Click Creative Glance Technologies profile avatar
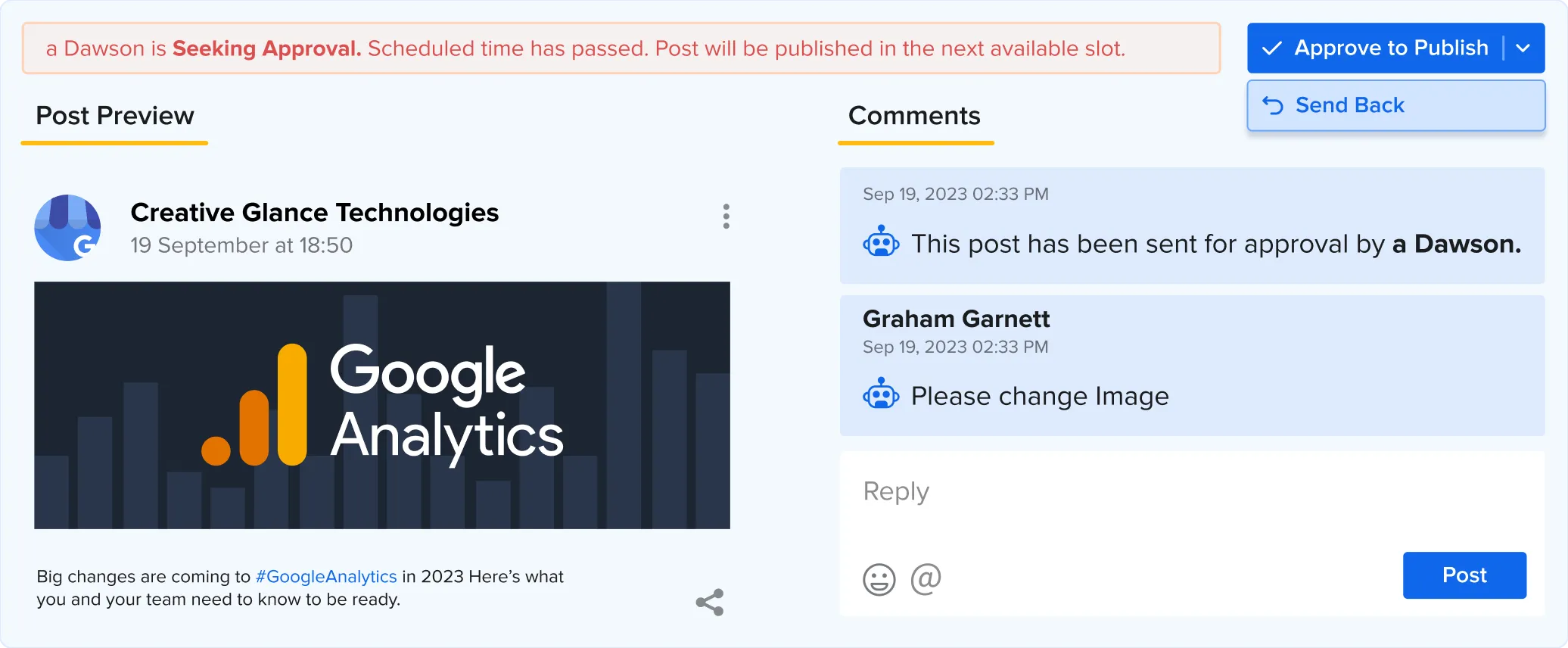The height and width of the screenshot is (648, 1568). tap(68, 228)
